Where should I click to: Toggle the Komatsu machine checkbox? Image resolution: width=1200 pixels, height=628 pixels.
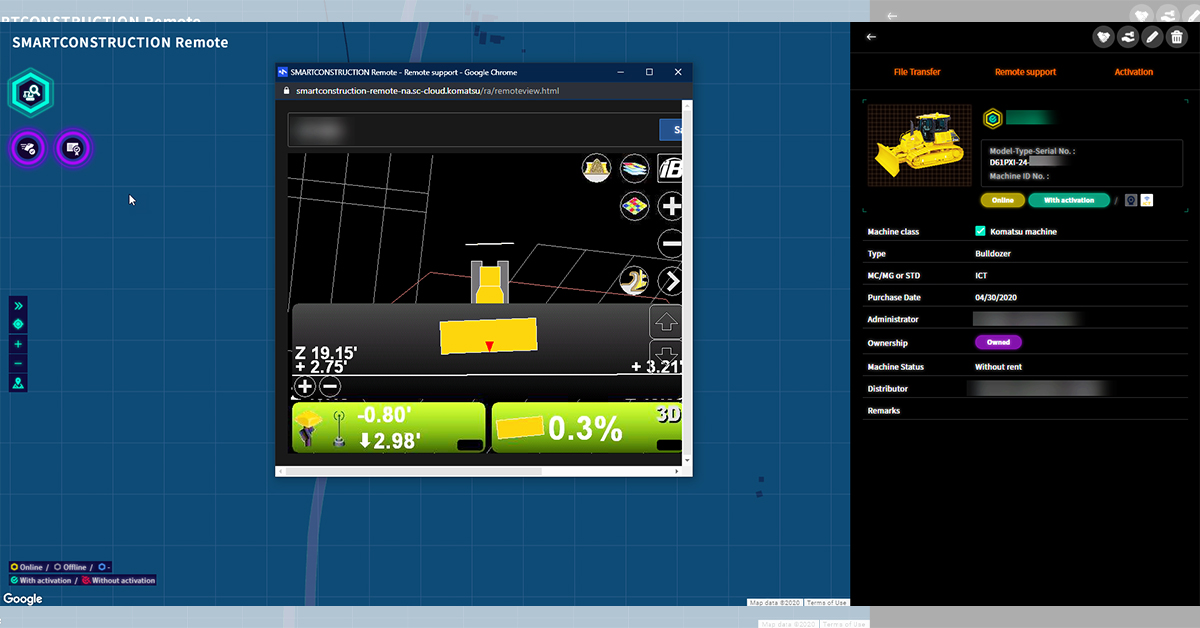[x=980, y=231]
